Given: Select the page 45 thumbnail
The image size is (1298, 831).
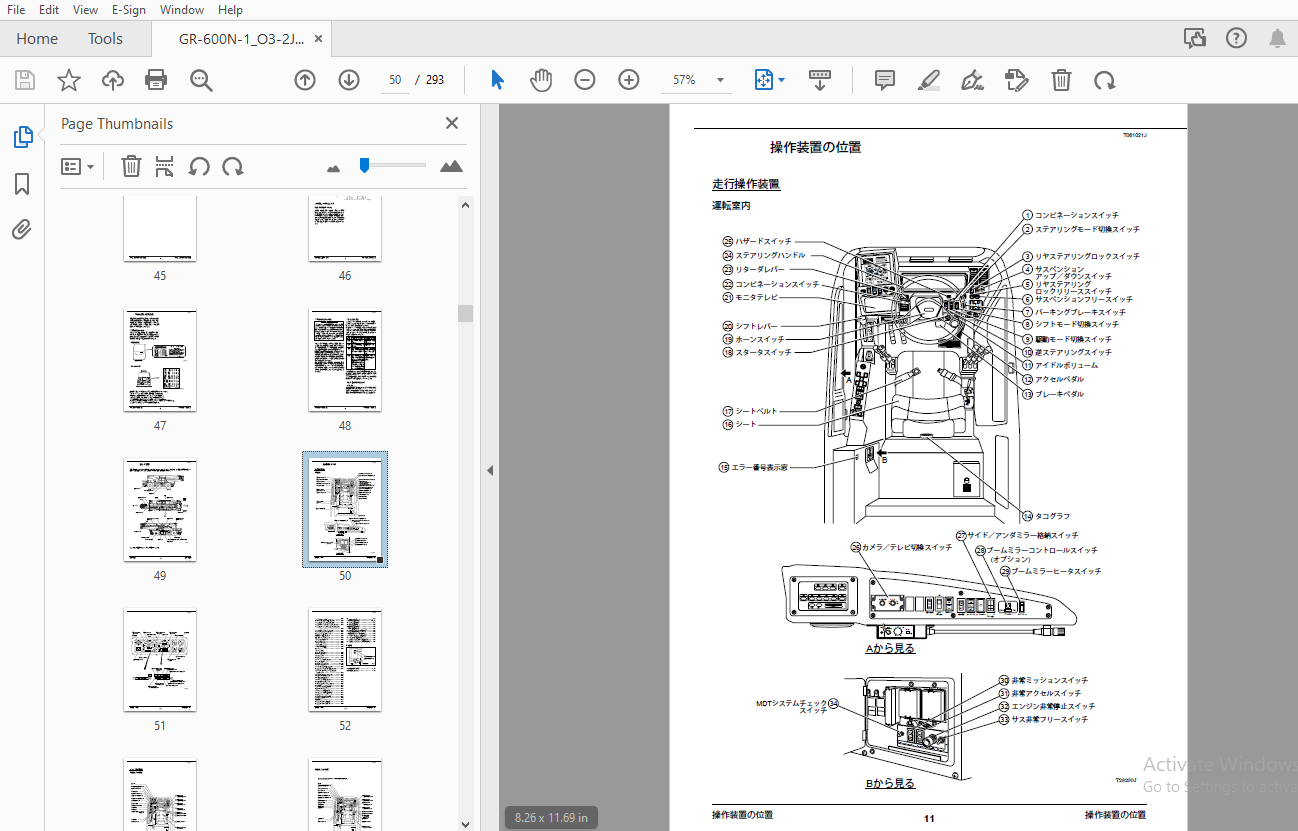Looking at the screenshot, I should click(160, 230).
